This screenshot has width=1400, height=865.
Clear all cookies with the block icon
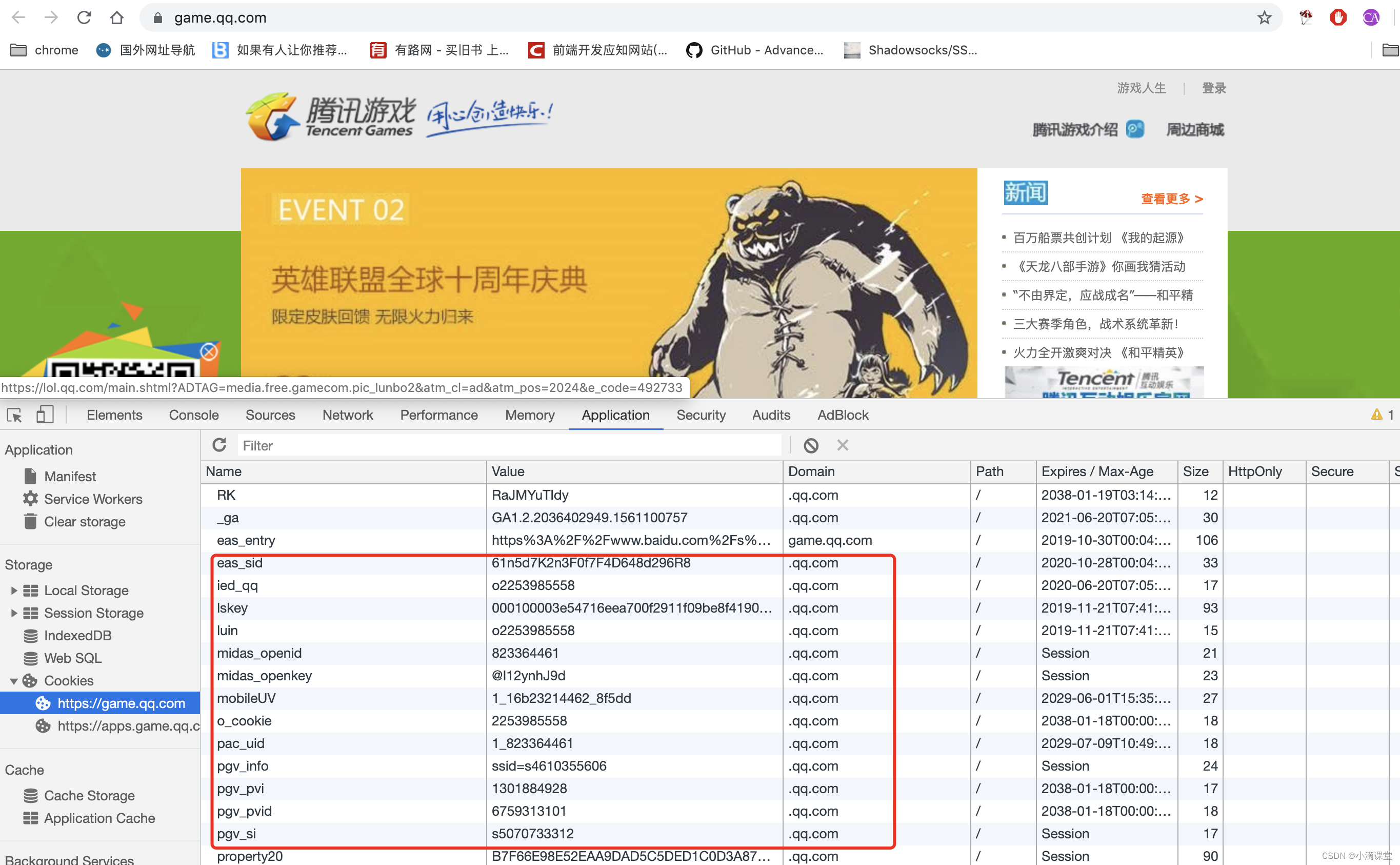[811, 445]
